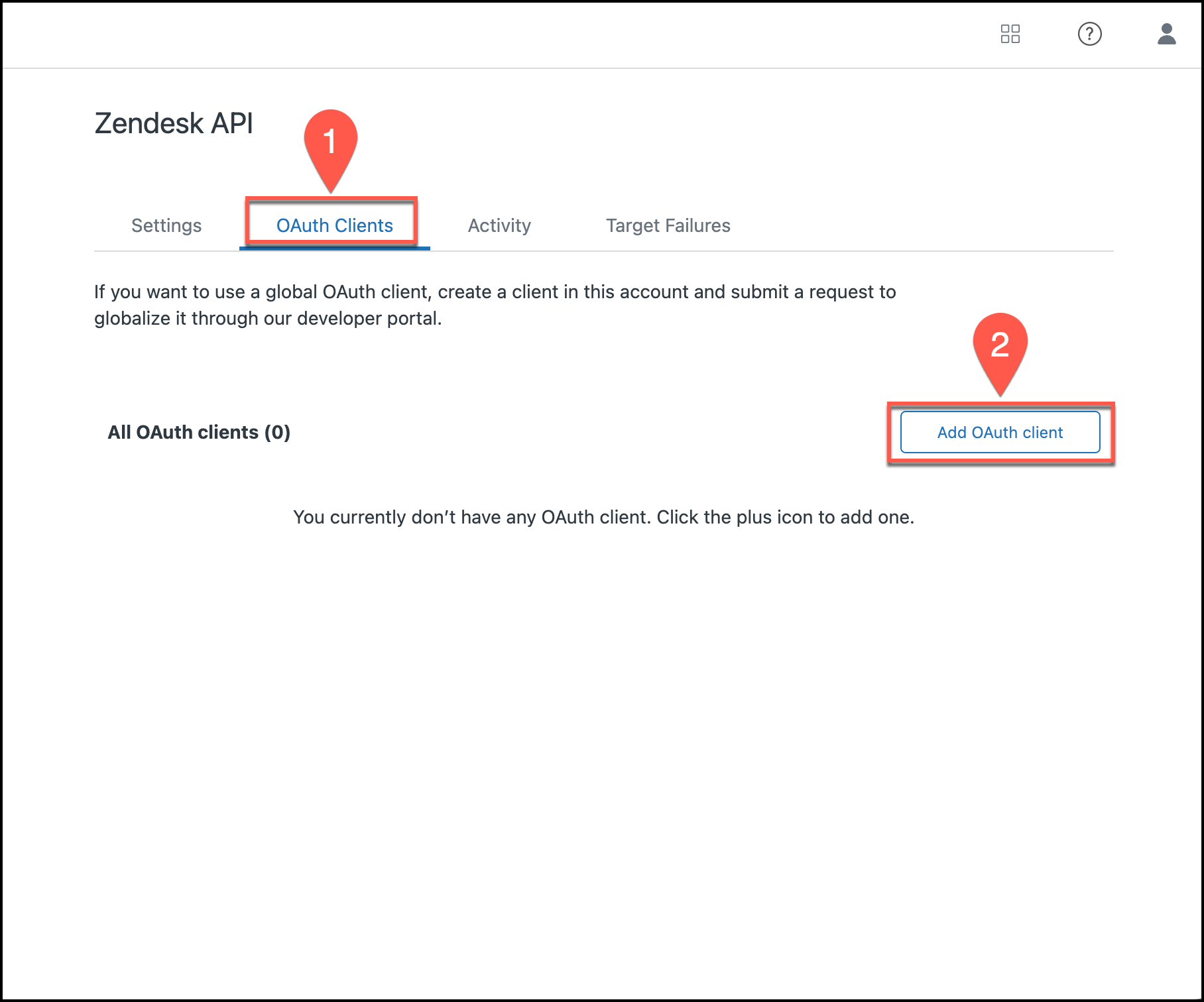1204x1002 pixels.
Task: Click the red outline around OAuth Clients tab
Action: pos(246,224)
